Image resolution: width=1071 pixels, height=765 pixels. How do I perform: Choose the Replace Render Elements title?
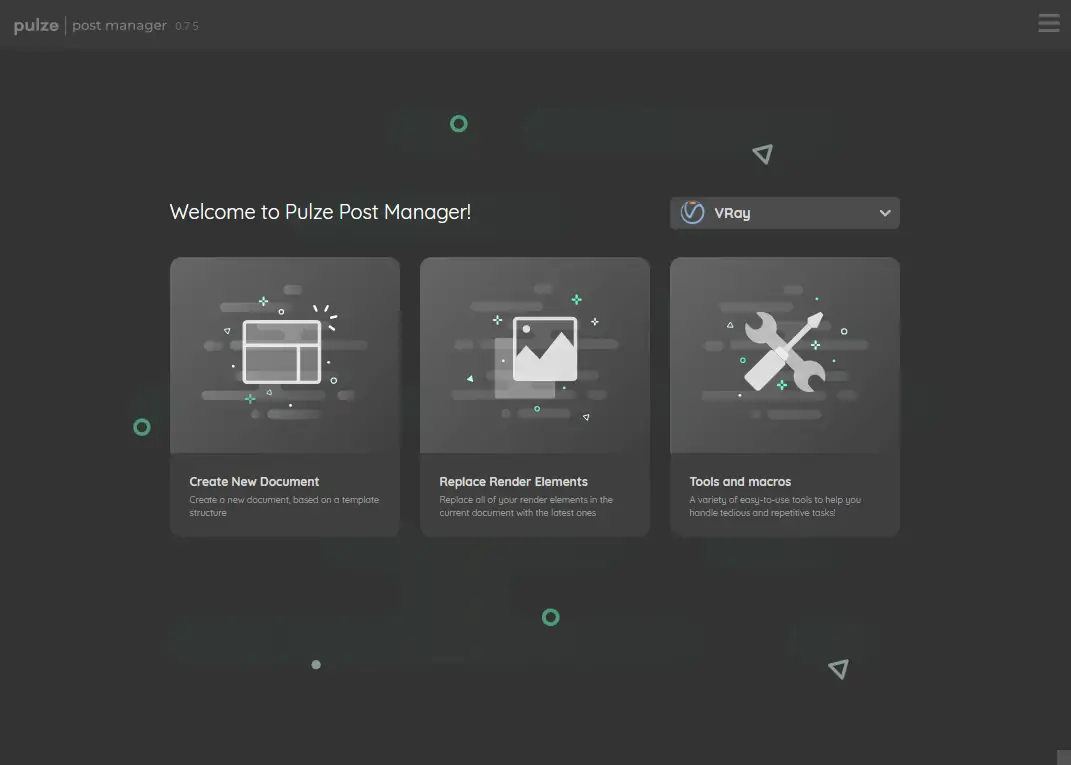point(513,481)
